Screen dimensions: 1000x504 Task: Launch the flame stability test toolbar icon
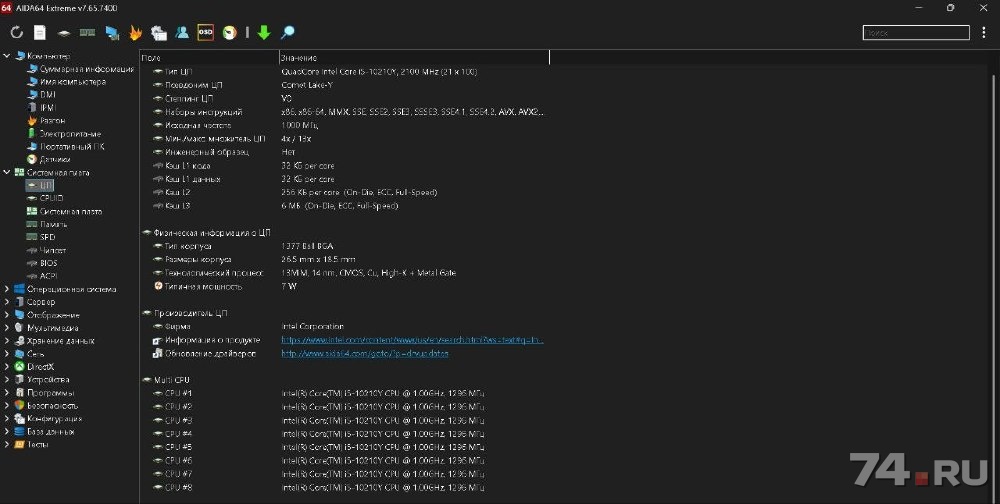pos(135,33)
